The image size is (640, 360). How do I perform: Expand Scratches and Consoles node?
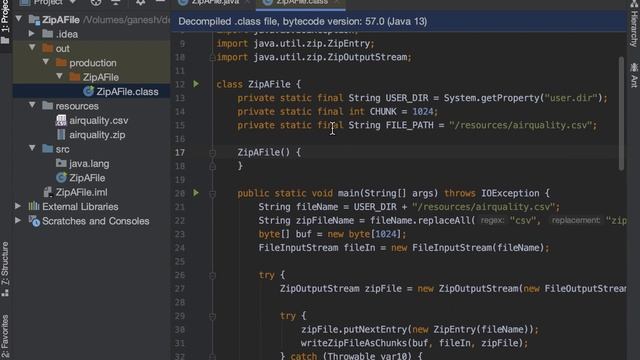(18, 220)
